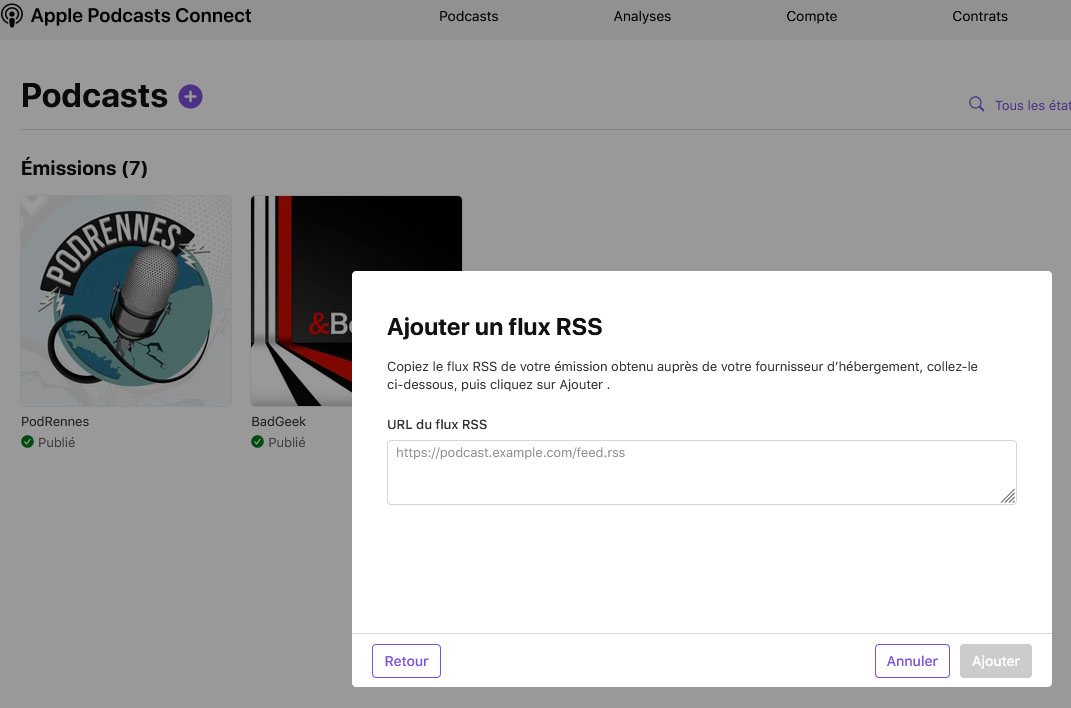The height and width of the screenshot is (708, 1071).
Task: Click BadGeek green published checkmark icon
Action: coord(258,442)
